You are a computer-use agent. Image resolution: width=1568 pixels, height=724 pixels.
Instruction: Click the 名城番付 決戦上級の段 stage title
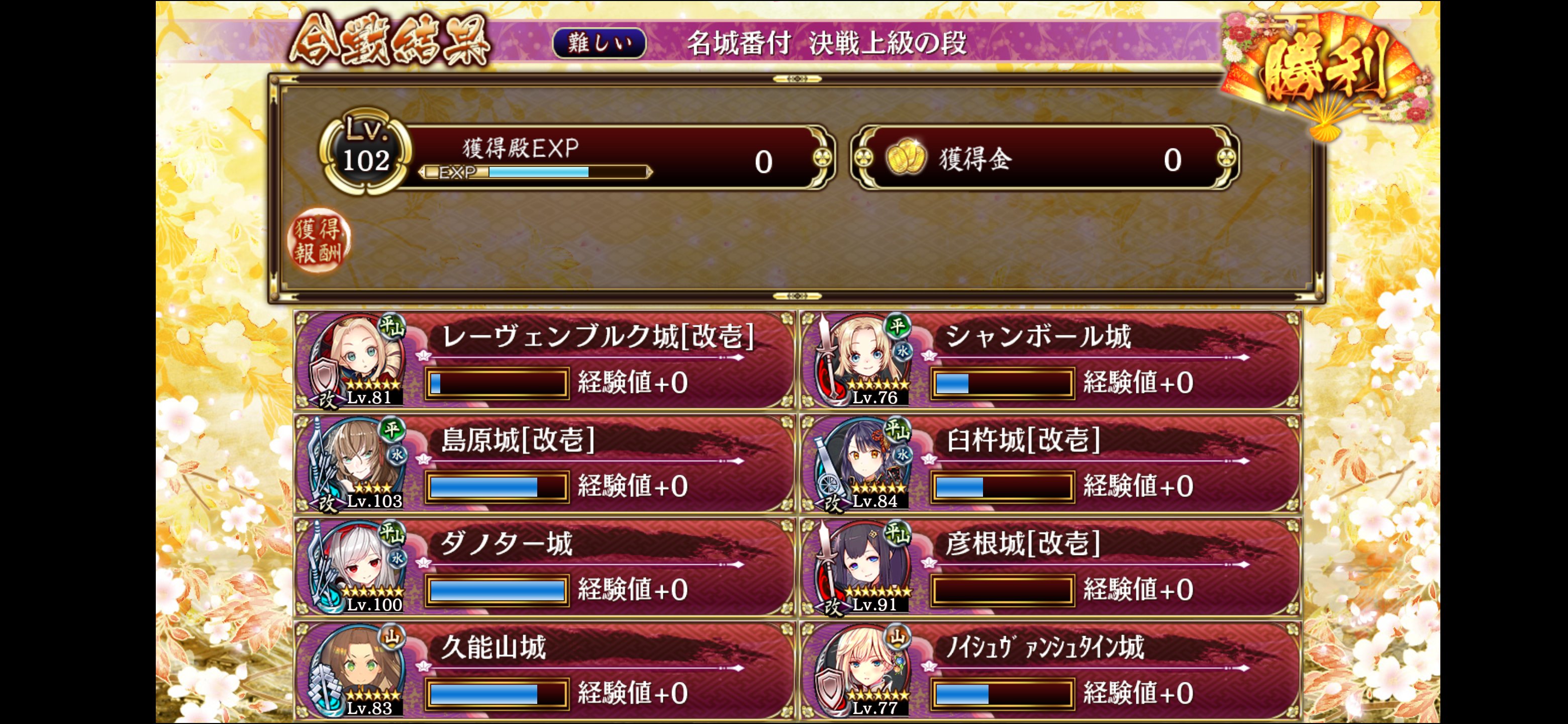pyautogui.click(x=827, y=43)
